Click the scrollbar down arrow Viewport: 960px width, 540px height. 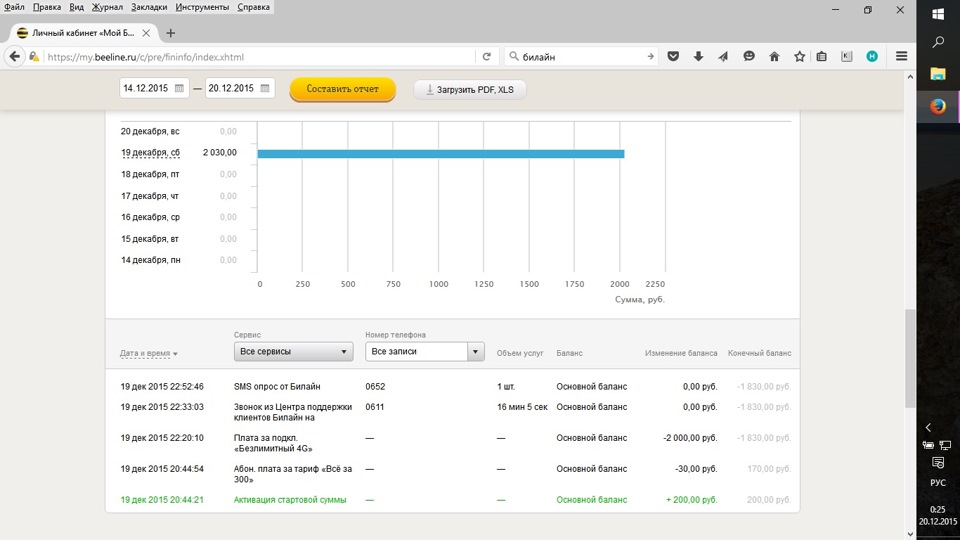(910, 534)
